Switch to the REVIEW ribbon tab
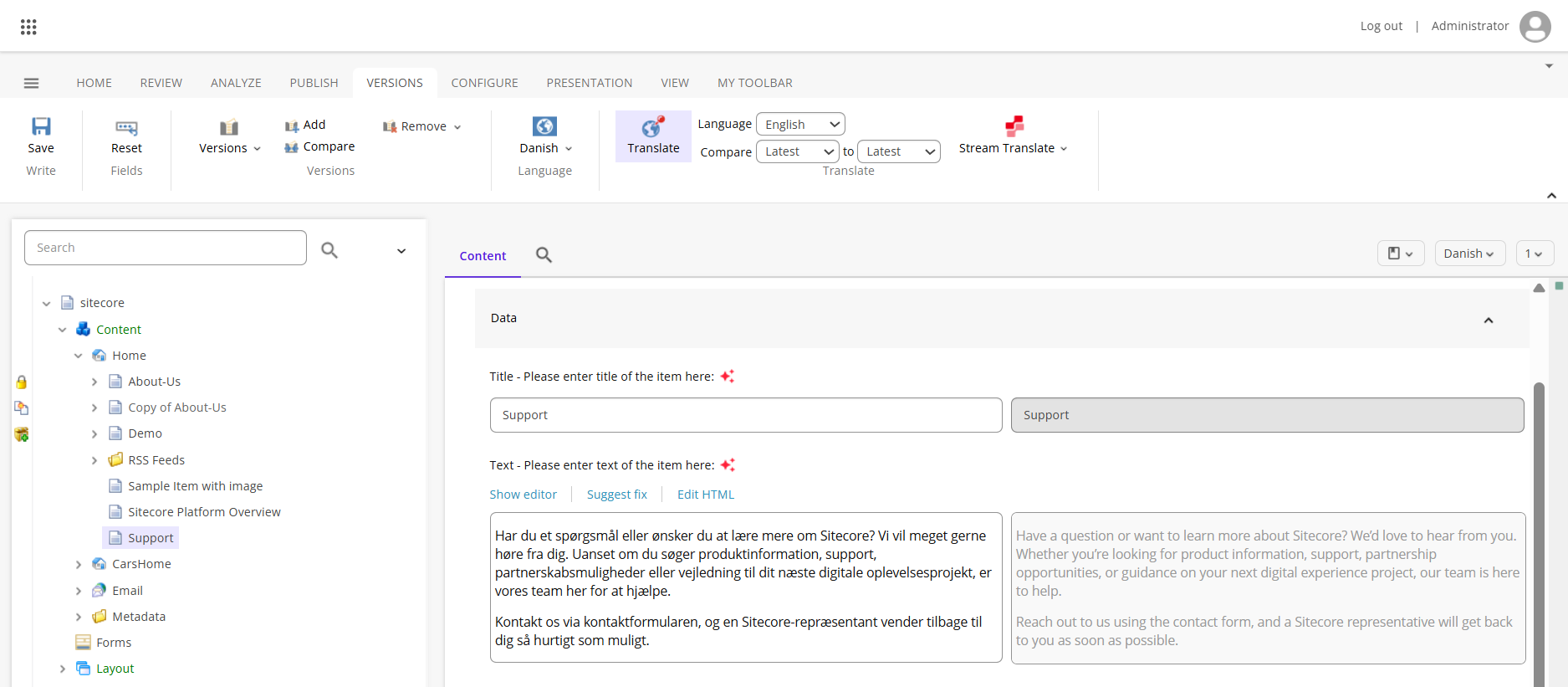 coord(161,83)
